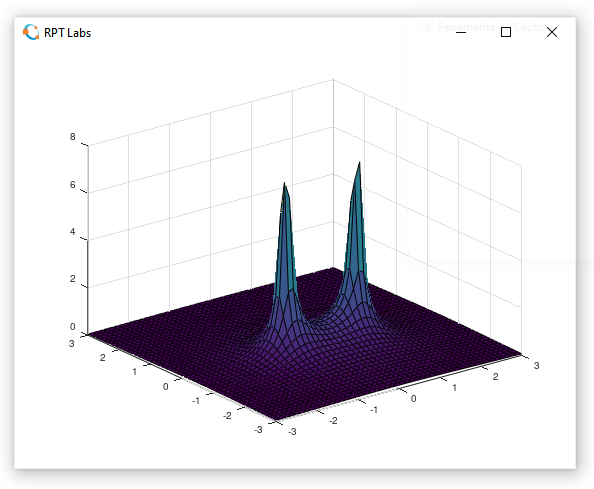Click label 1 on the left-side horizontal axis
Viewport: 594px width, 489px height.
point(134,372)
